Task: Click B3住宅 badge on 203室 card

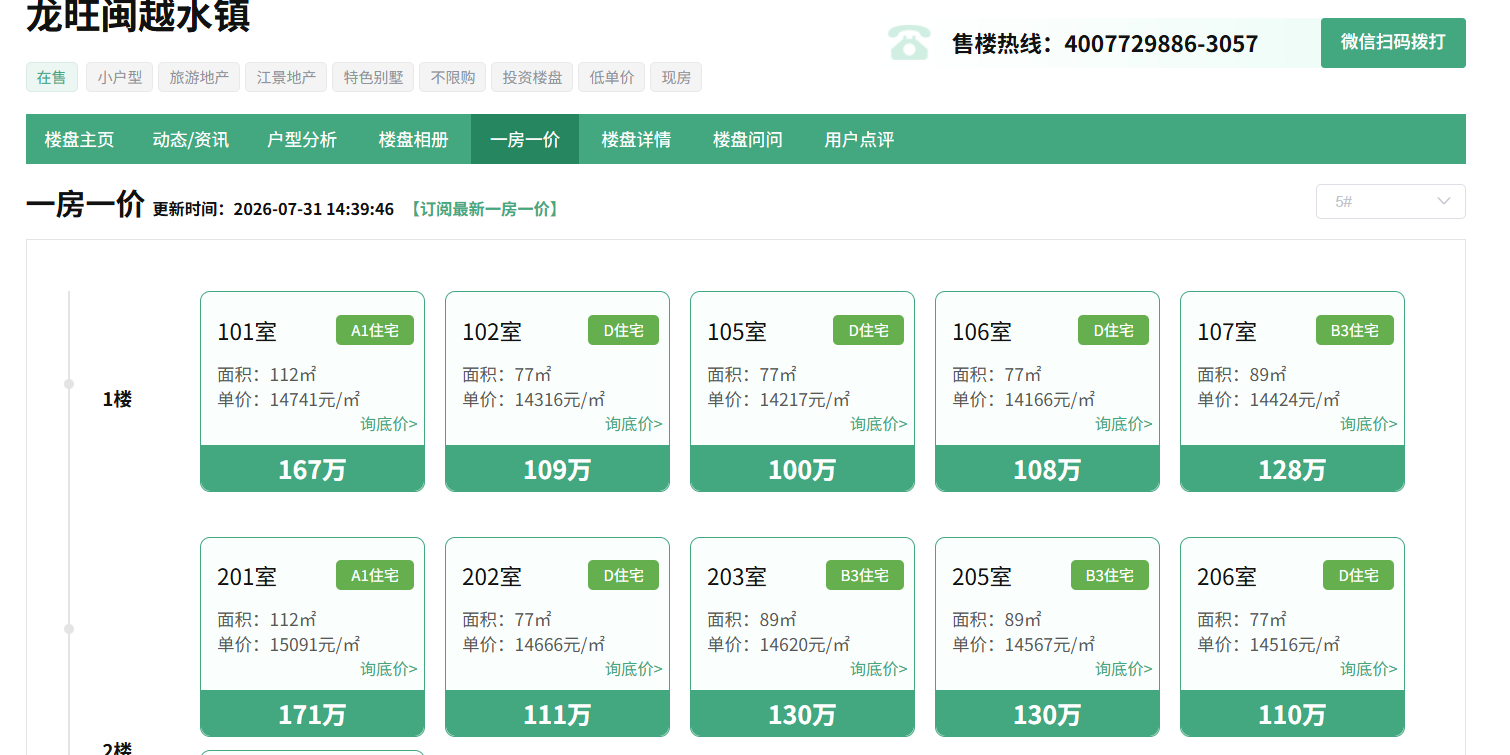Action: pyautogui.click(x=865, y=575)
